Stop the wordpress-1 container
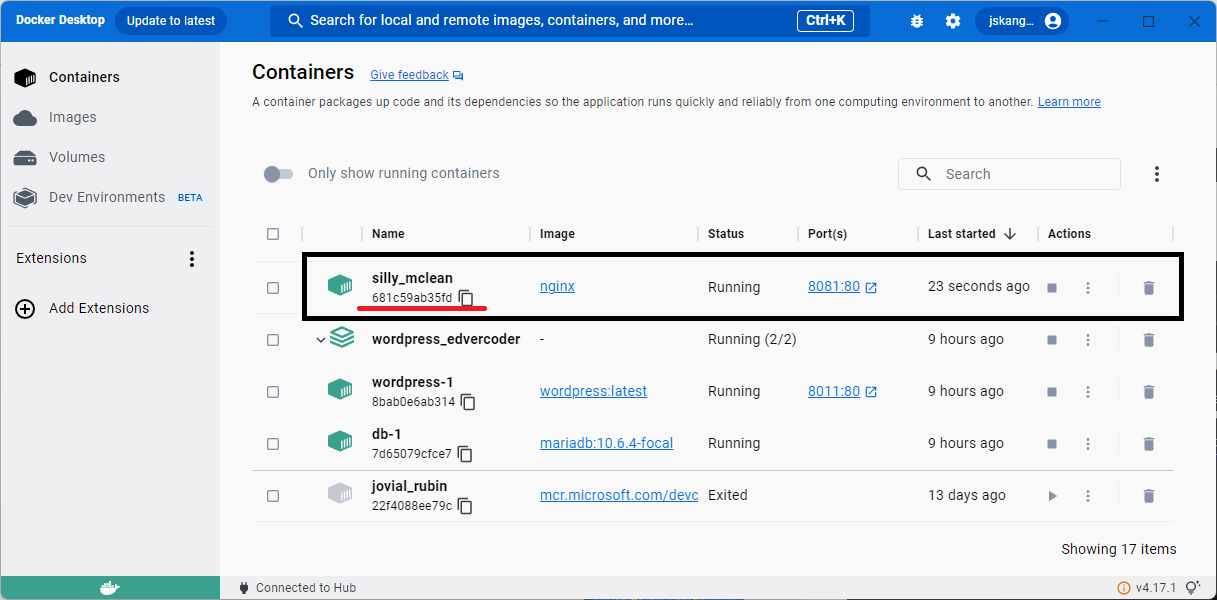The image size is (1217, 600). (x=1052, y=392)
